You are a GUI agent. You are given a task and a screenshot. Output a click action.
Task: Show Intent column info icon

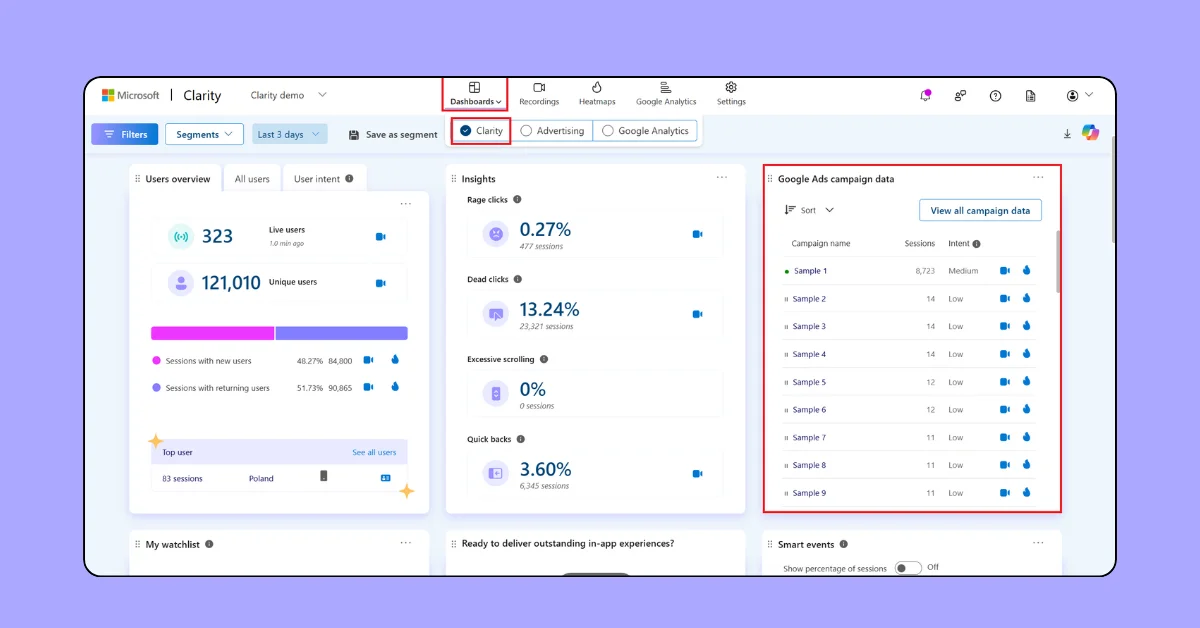click(976, 243)
